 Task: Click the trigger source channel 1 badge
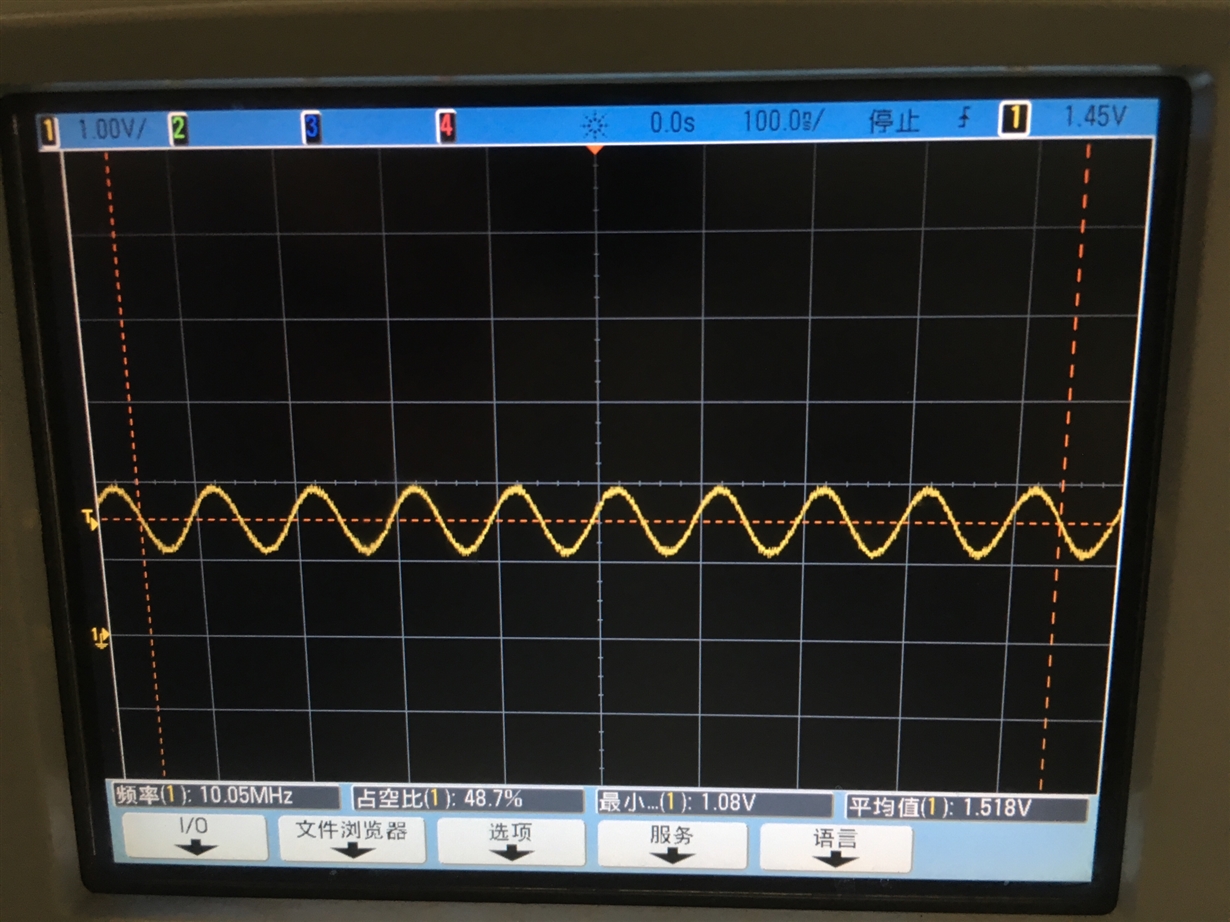[x=1014, y=119]
